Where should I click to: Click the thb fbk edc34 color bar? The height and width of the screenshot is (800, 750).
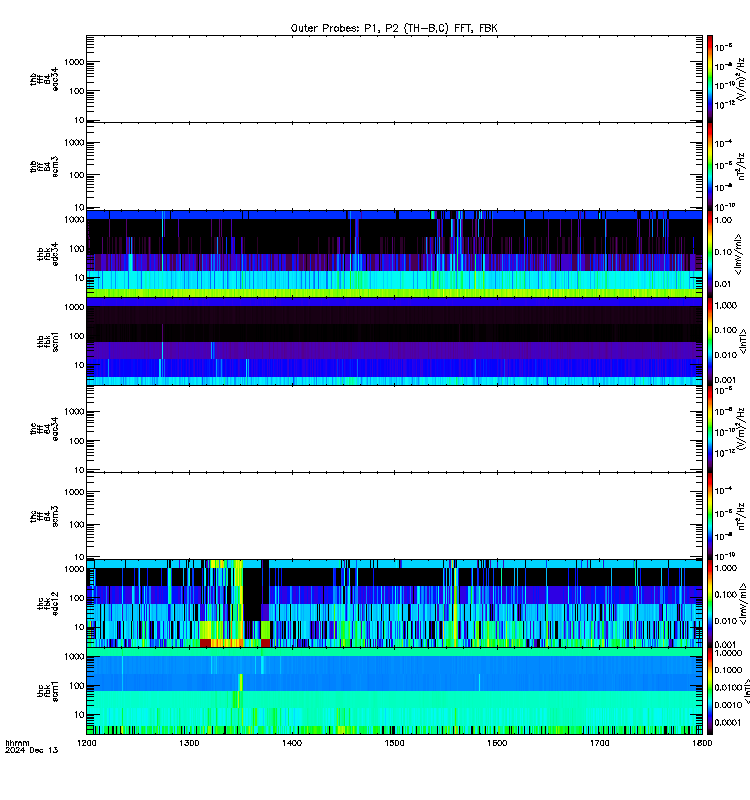[x=710, y=254]
